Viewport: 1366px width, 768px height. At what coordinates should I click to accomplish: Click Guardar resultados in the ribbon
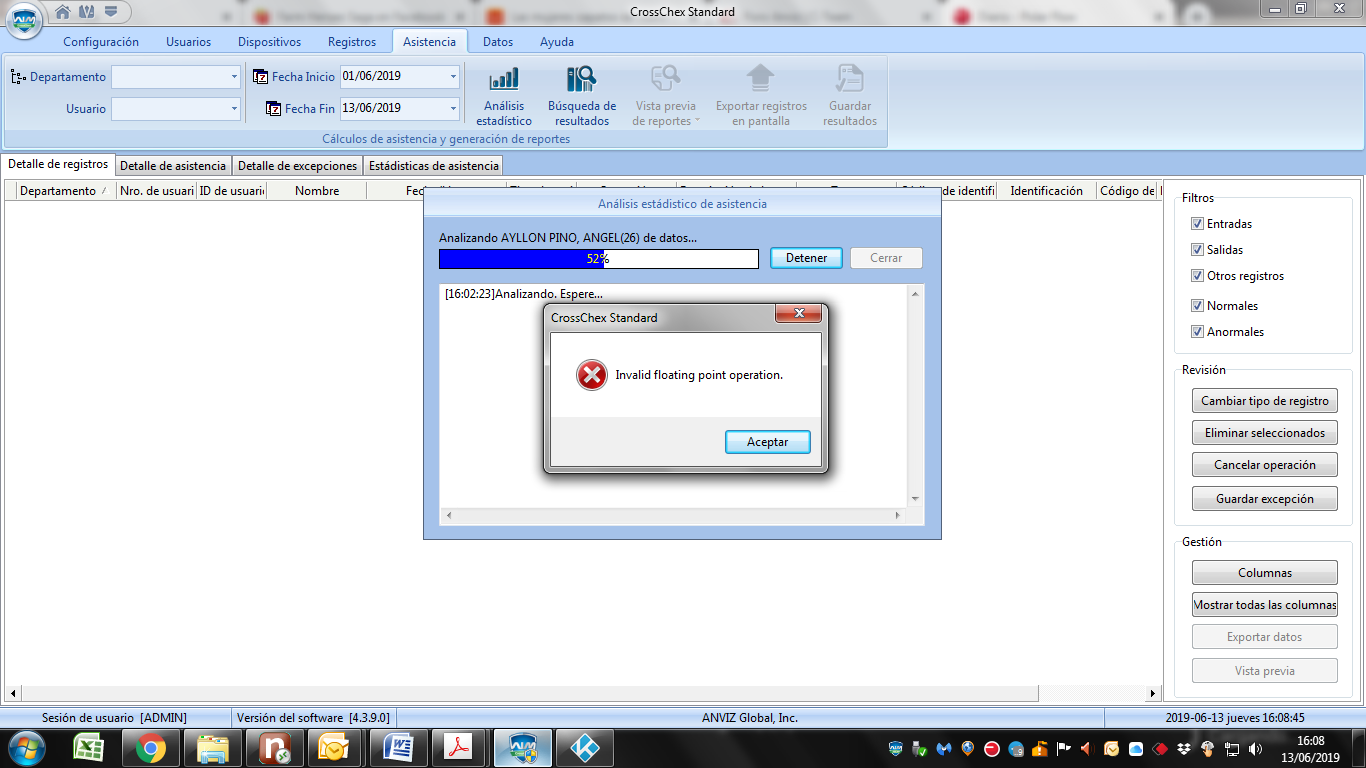tap(850, 97)
